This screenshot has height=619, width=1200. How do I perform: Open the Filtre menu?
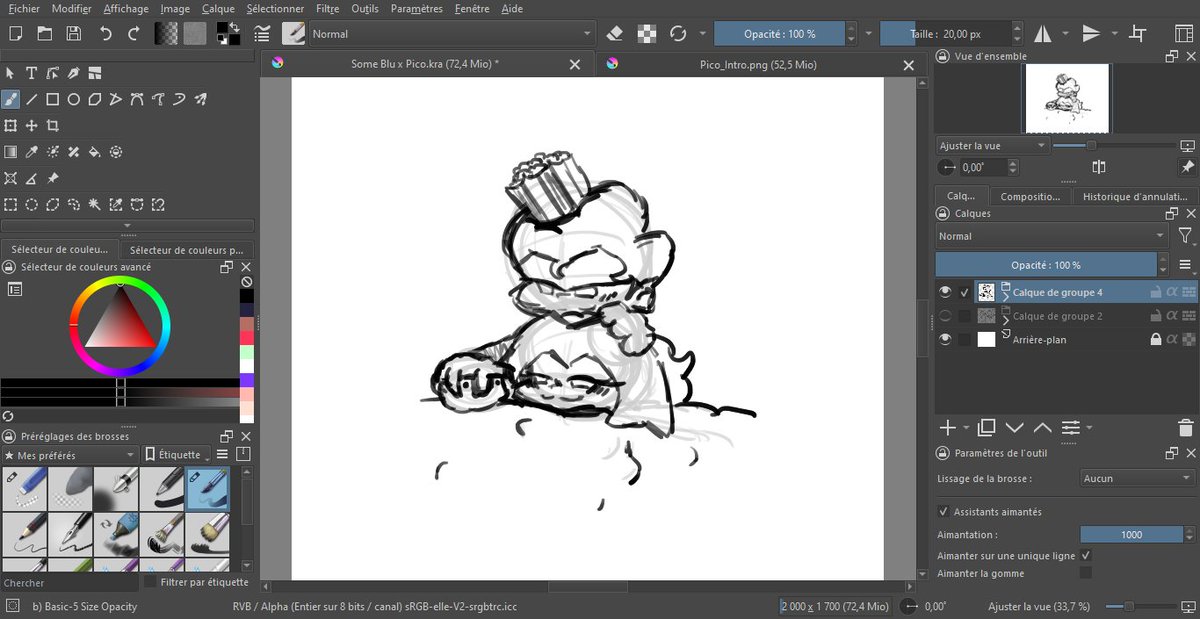coord(327,8)
